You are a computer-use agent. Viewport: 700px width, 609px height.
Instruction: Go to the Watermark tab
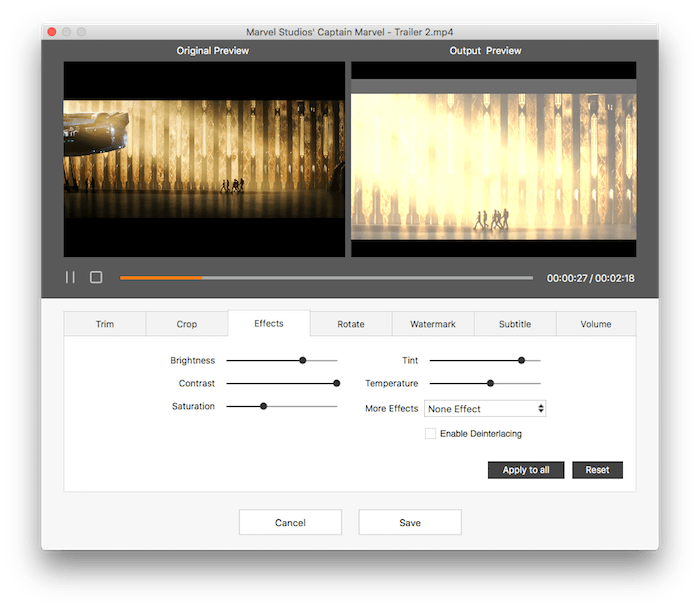pos(433,324)
